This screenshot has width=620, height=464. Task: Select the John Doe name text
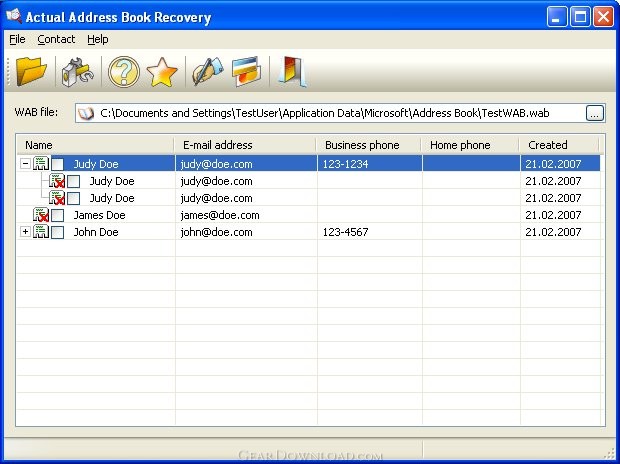(96, 232)
